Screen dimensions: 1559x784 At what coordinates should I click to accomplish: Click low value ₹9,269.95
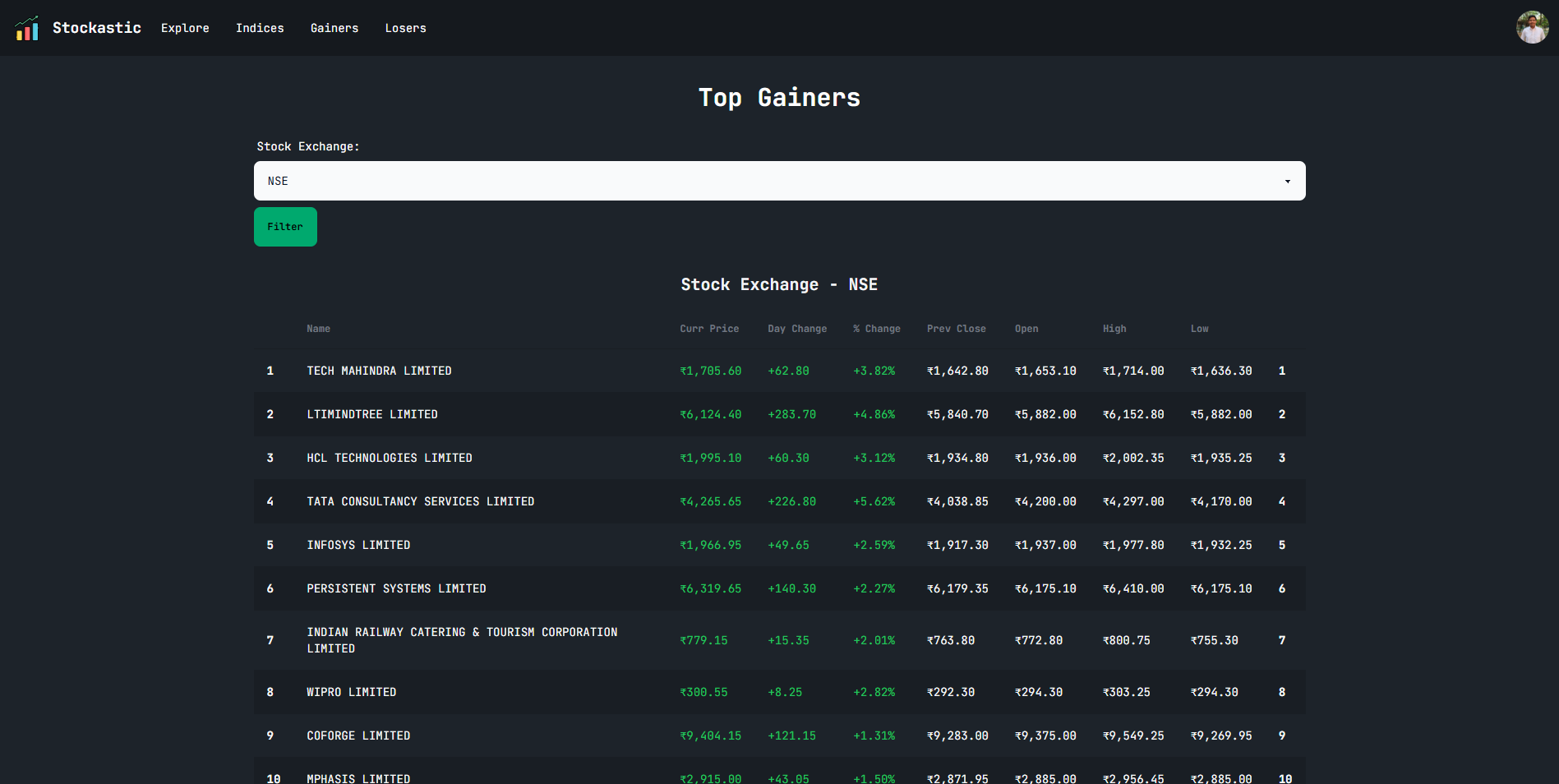1222,736
